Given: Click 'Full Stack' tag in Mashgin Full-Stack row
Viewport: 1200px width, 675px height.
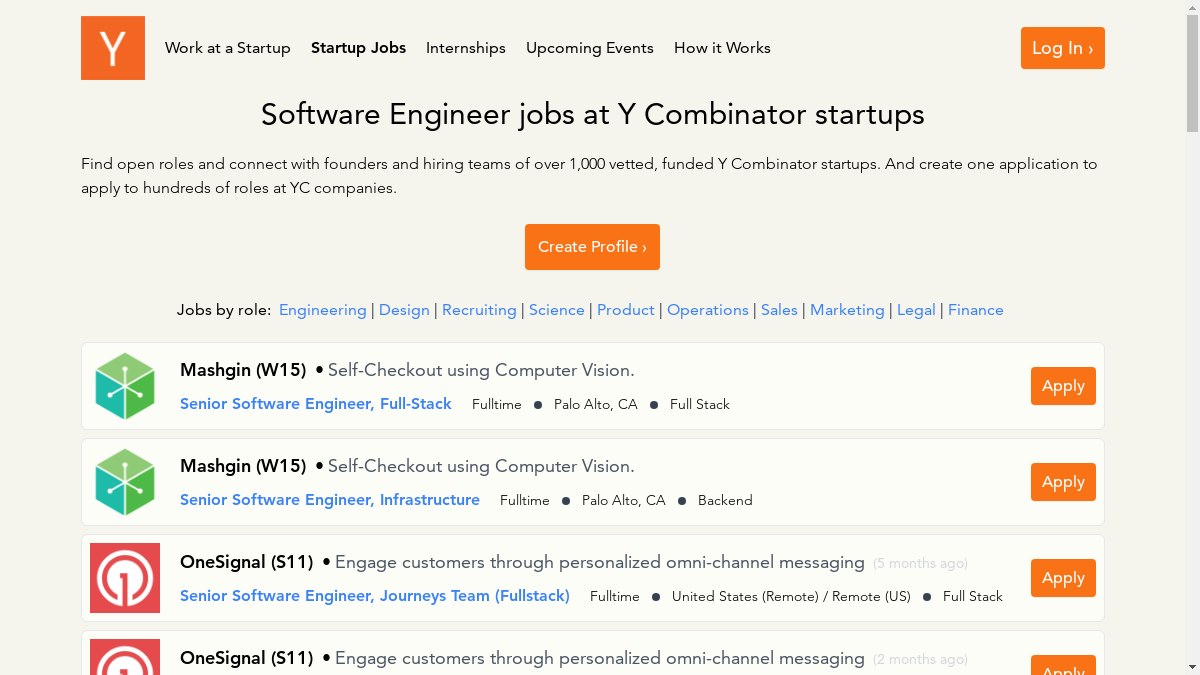Looking at the screenshot, I should coord(700,404).
